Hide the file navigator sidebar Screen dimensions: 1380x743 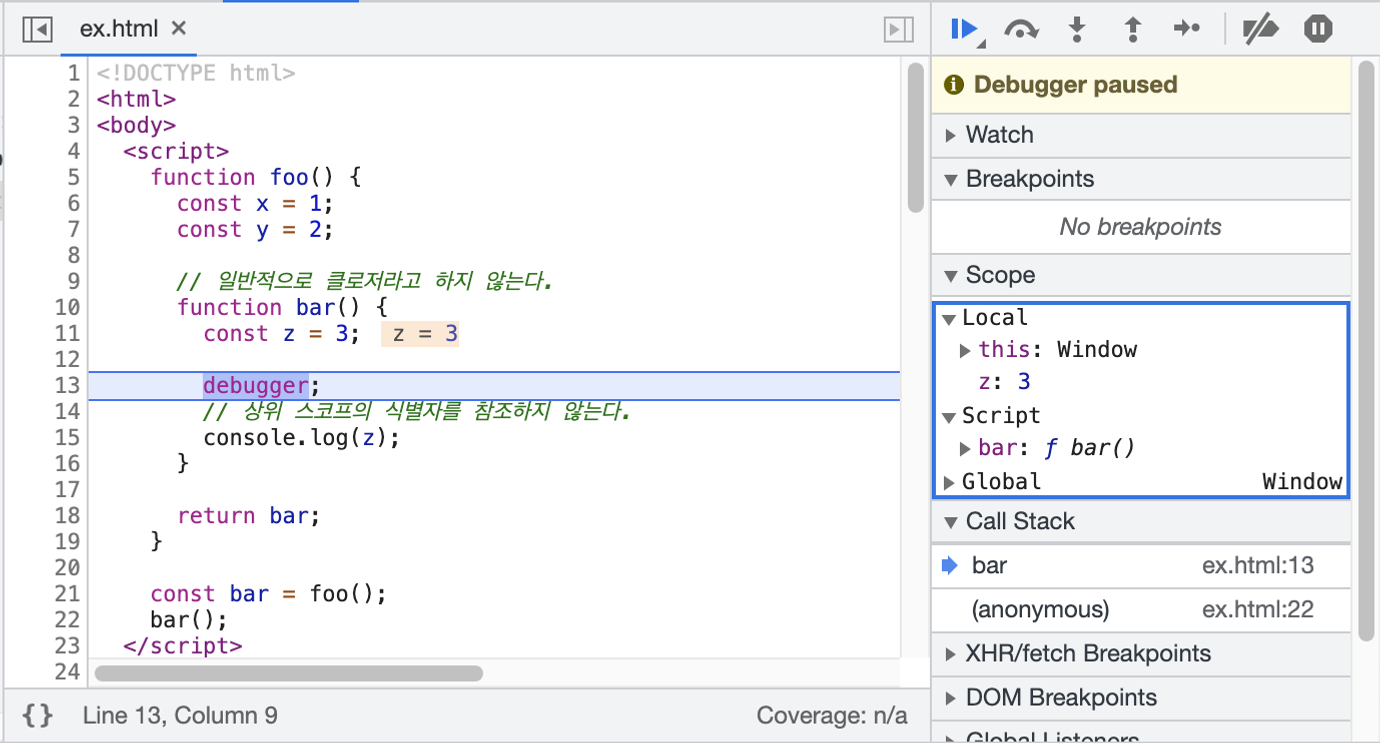click(37, 29)
